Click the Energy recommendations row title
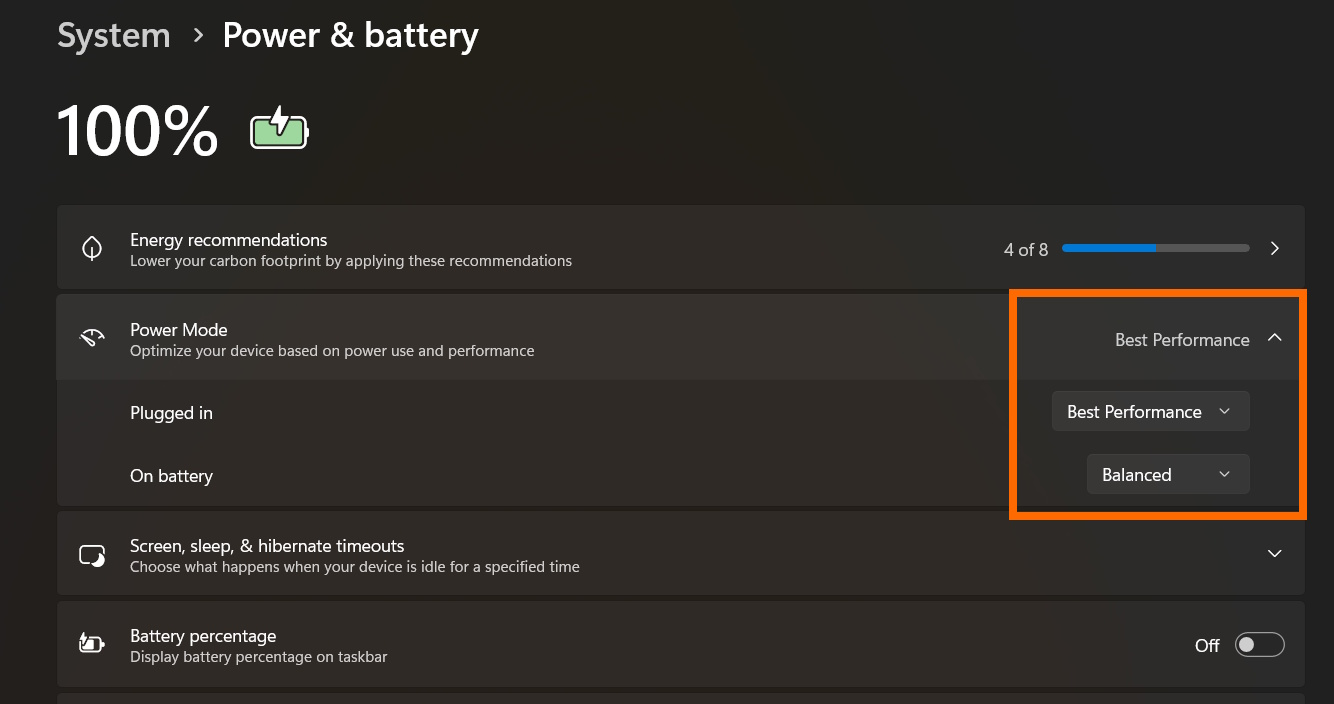 coord(228,240)
